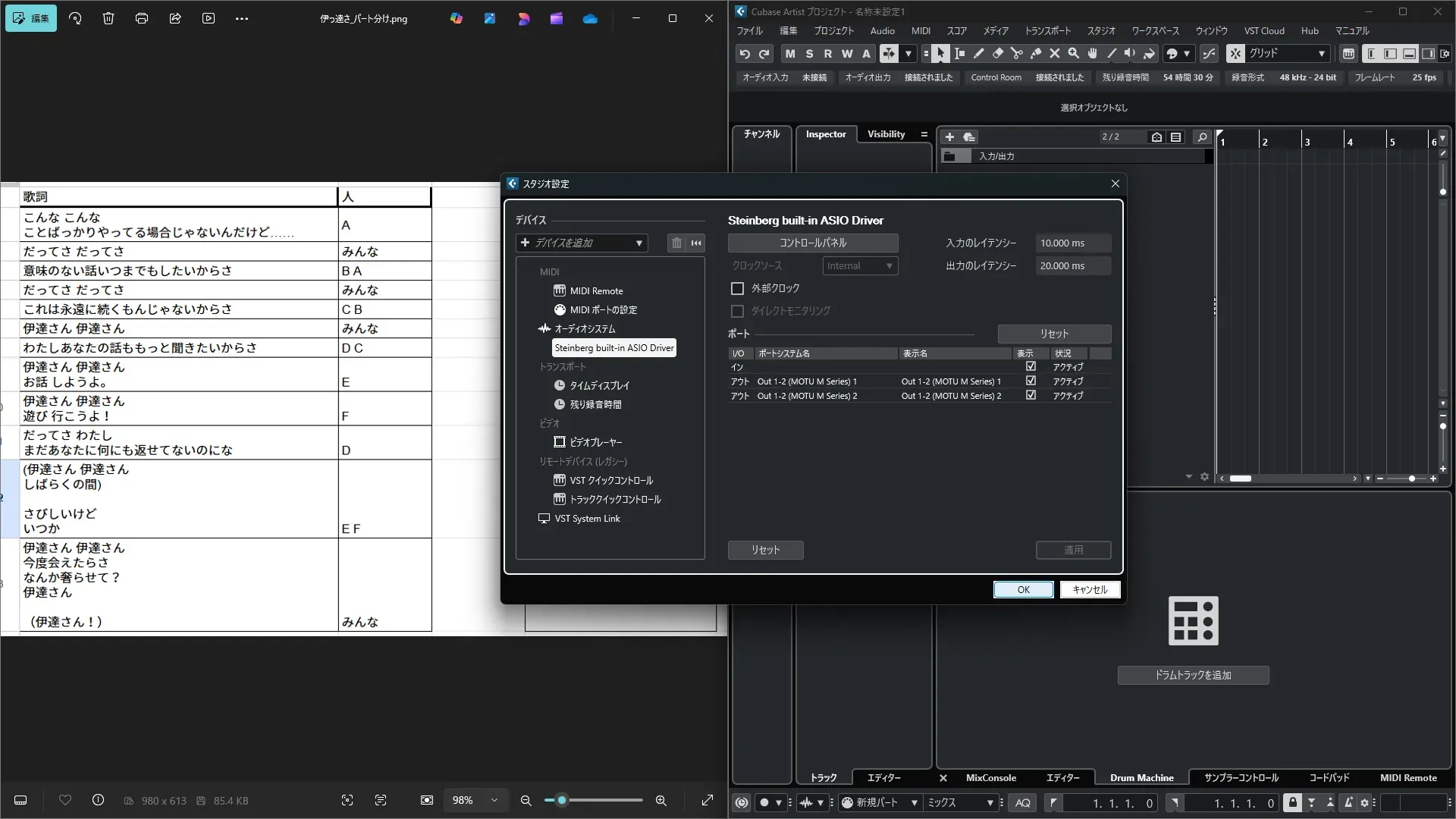Switch to the Visibility tab
The image size is (1456, 819).
886,134
